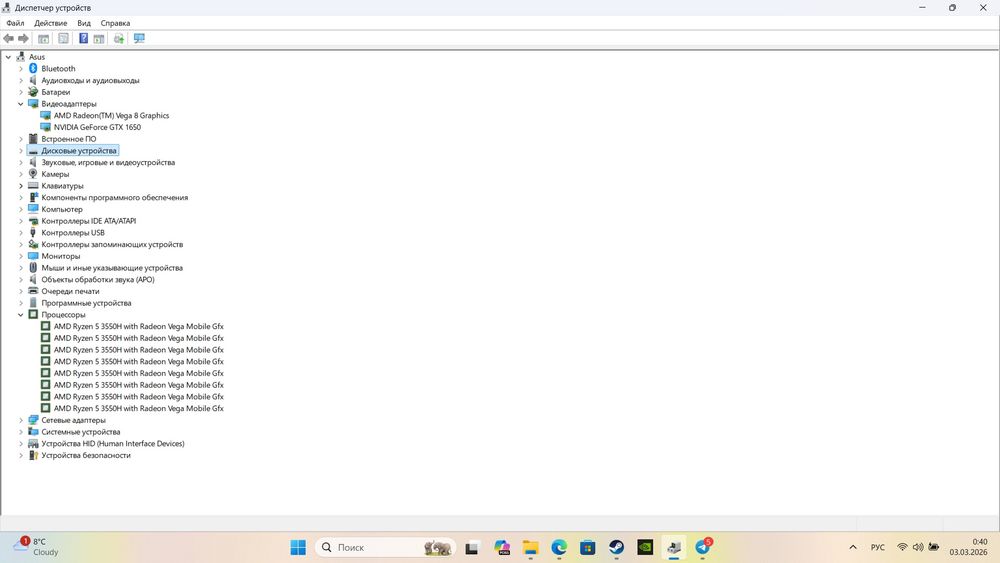Expand the Дисковые устройства chevron
The width and height of the screenshot is (1000, 563).
[x=20, y=151]
